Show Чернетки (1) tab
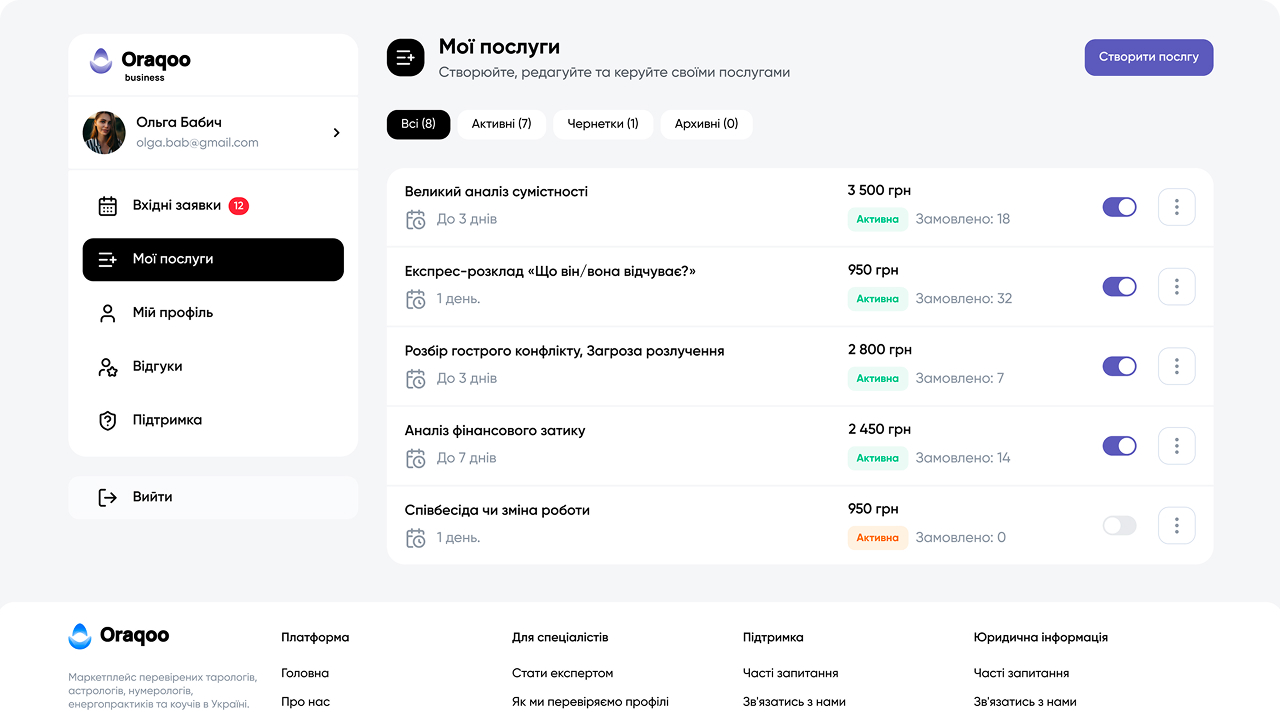The width and height of the screenshot is (1280, 720). pos(603,124)
